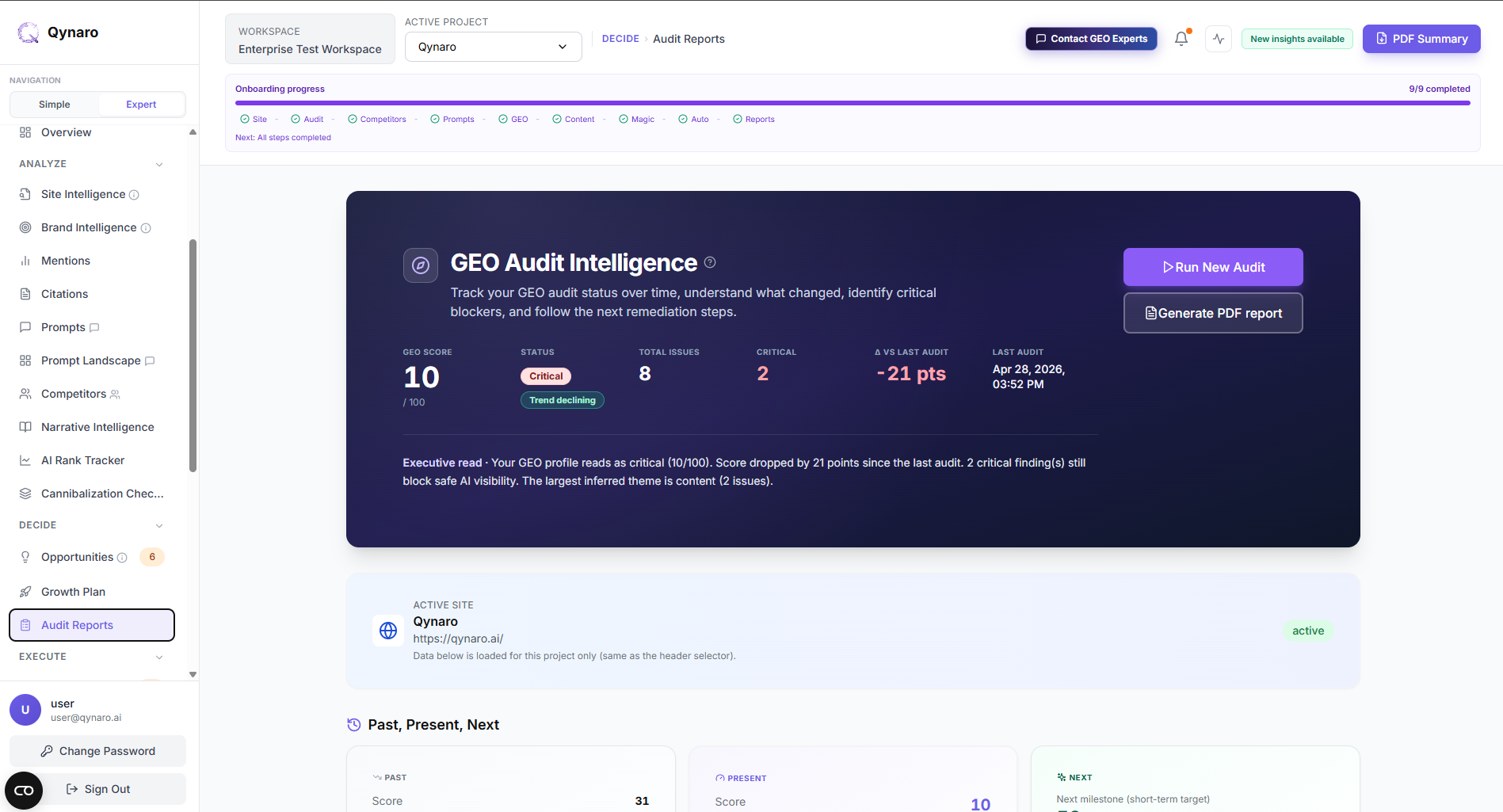Start a Run New Audit
The image size is (1503, 812).
(x=1213, y=267)
